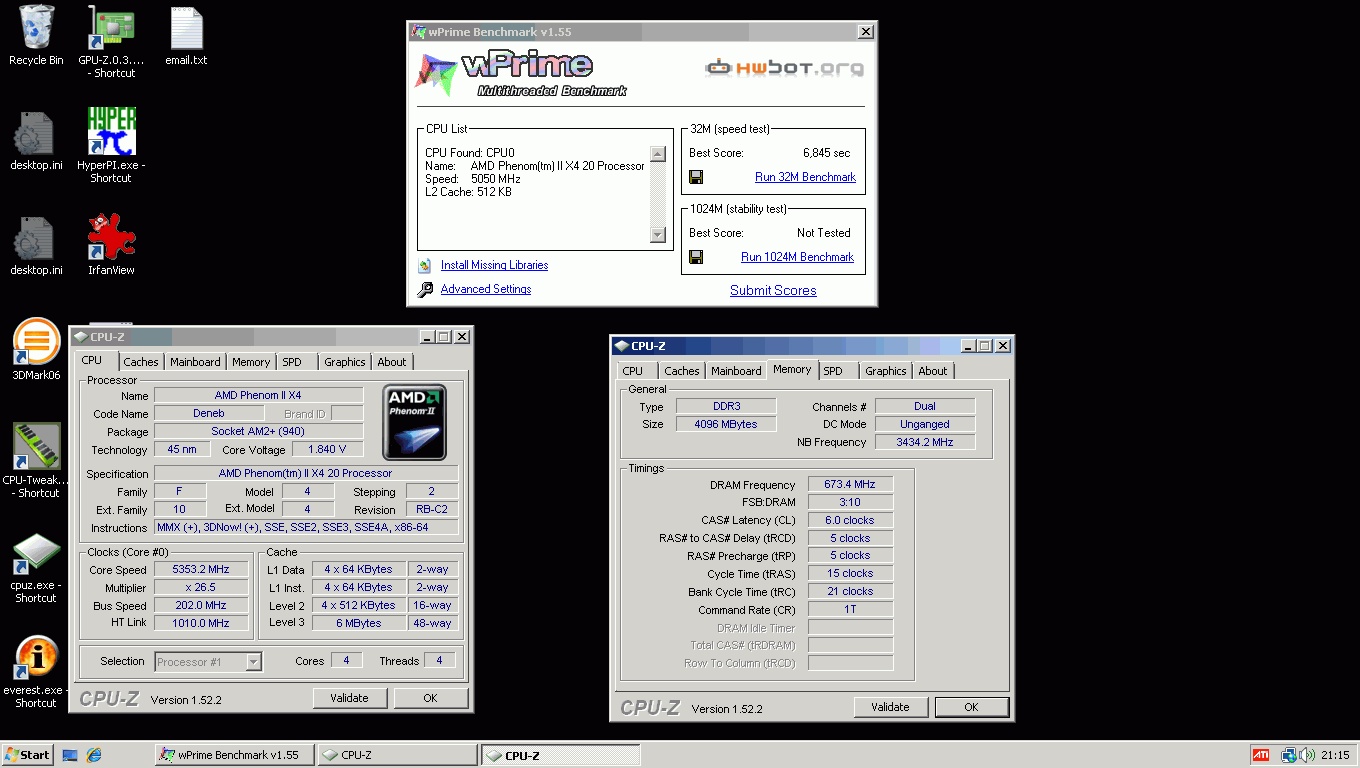The width and height of the screenshot is (1360, 768).
Task: Click Submit Scores link
Action: [773, 290]
